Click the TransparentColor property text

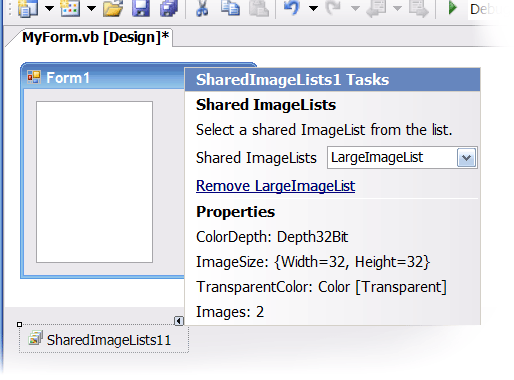pyautogui.click(x=321, y=287)
